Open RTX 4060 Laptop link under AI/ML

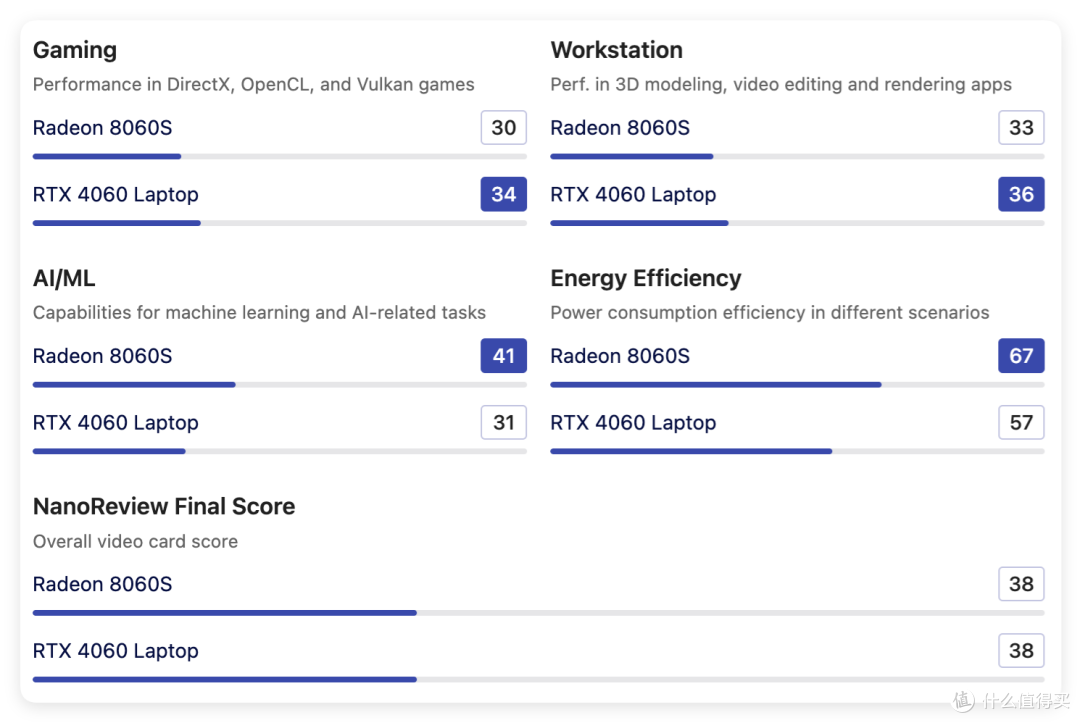click(116, 422)
